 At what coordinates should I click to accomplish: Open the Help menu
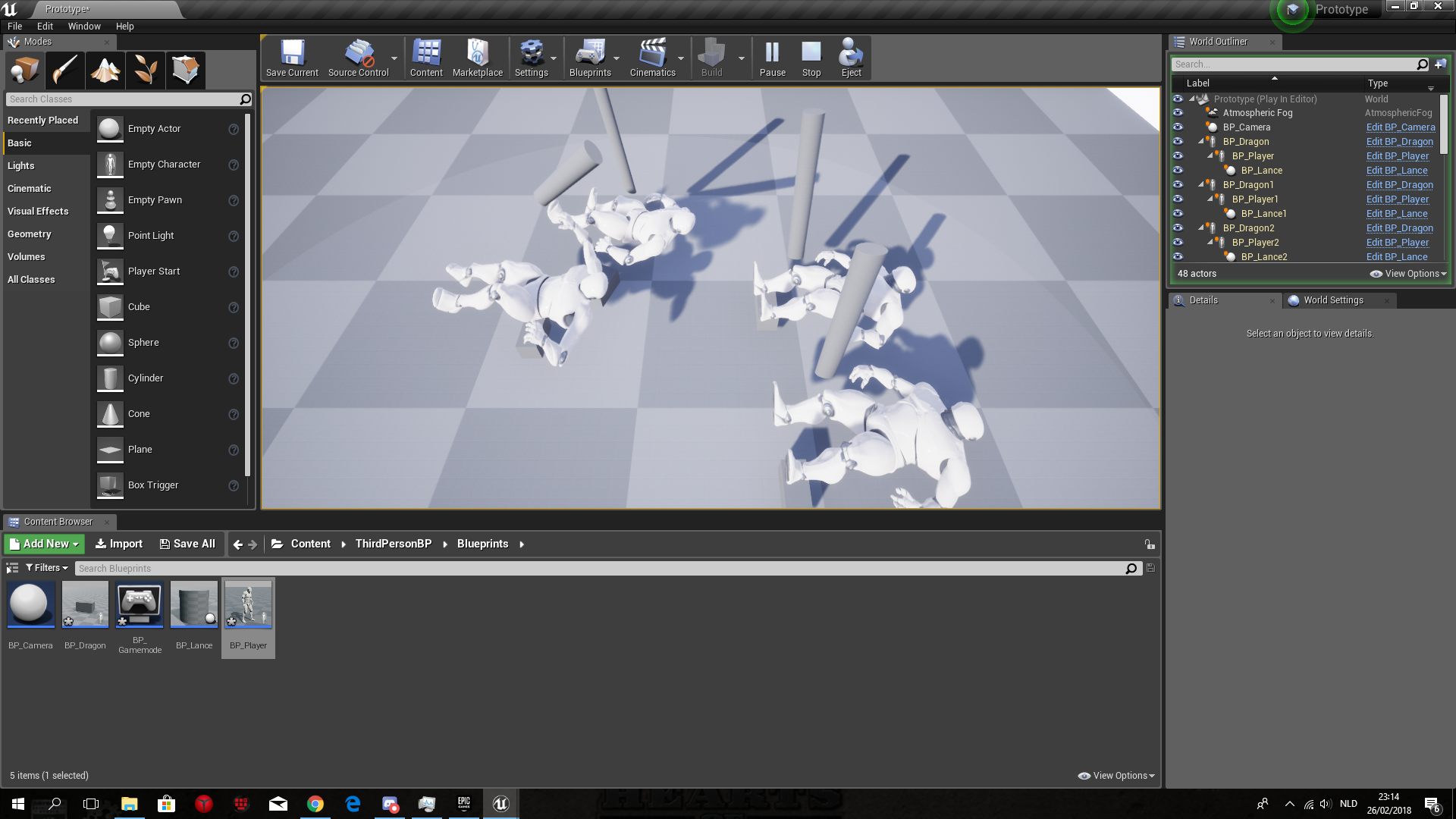pyautogui.click(x=124, y=27)
